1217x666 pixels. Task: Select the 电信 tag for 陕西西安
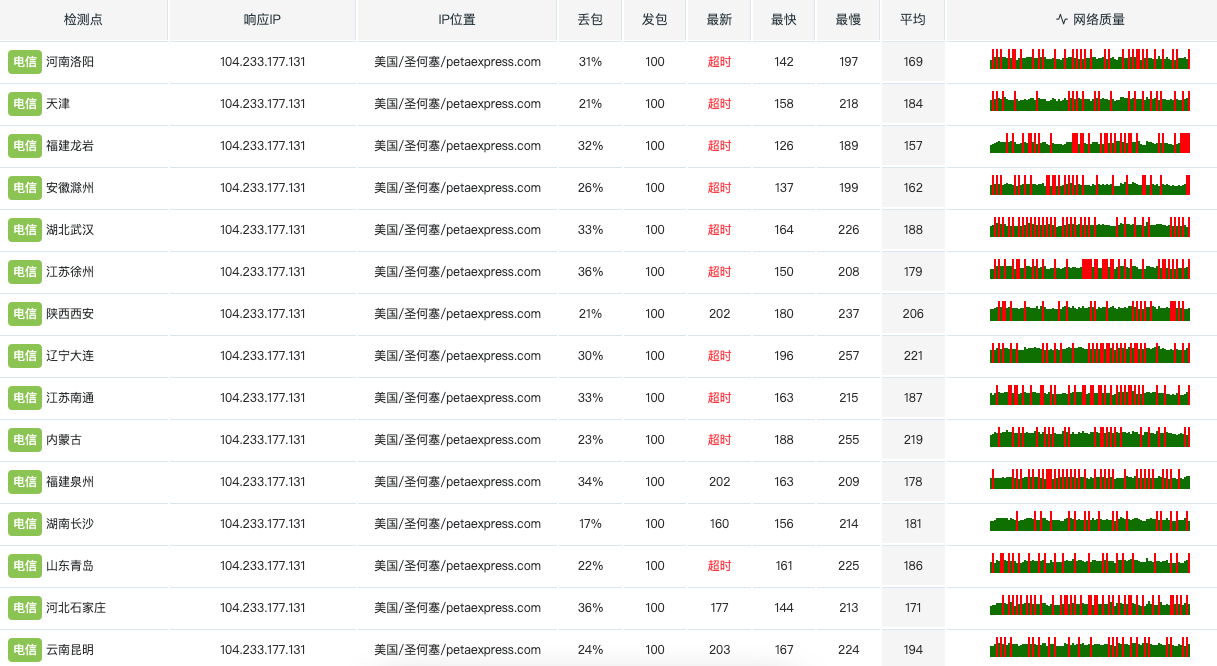pyautogui.click(x=25, y=314)
